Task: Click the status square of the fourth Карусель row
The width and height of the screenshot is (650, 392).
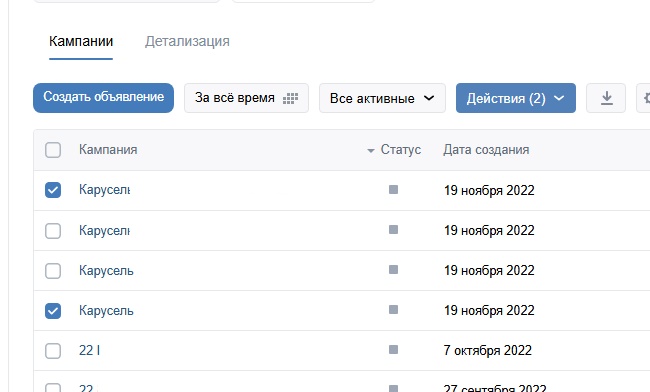Action: pyautogui.click(x=393, y=310)
